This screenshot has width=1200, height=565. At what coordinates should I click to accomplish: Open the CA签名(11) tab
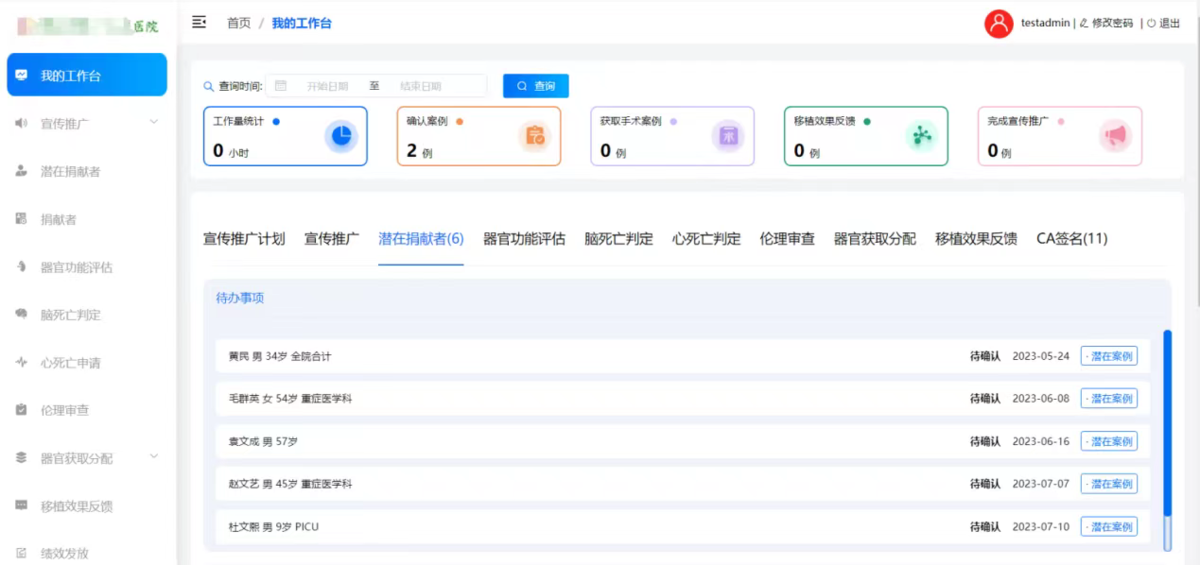coord(1072,239)
